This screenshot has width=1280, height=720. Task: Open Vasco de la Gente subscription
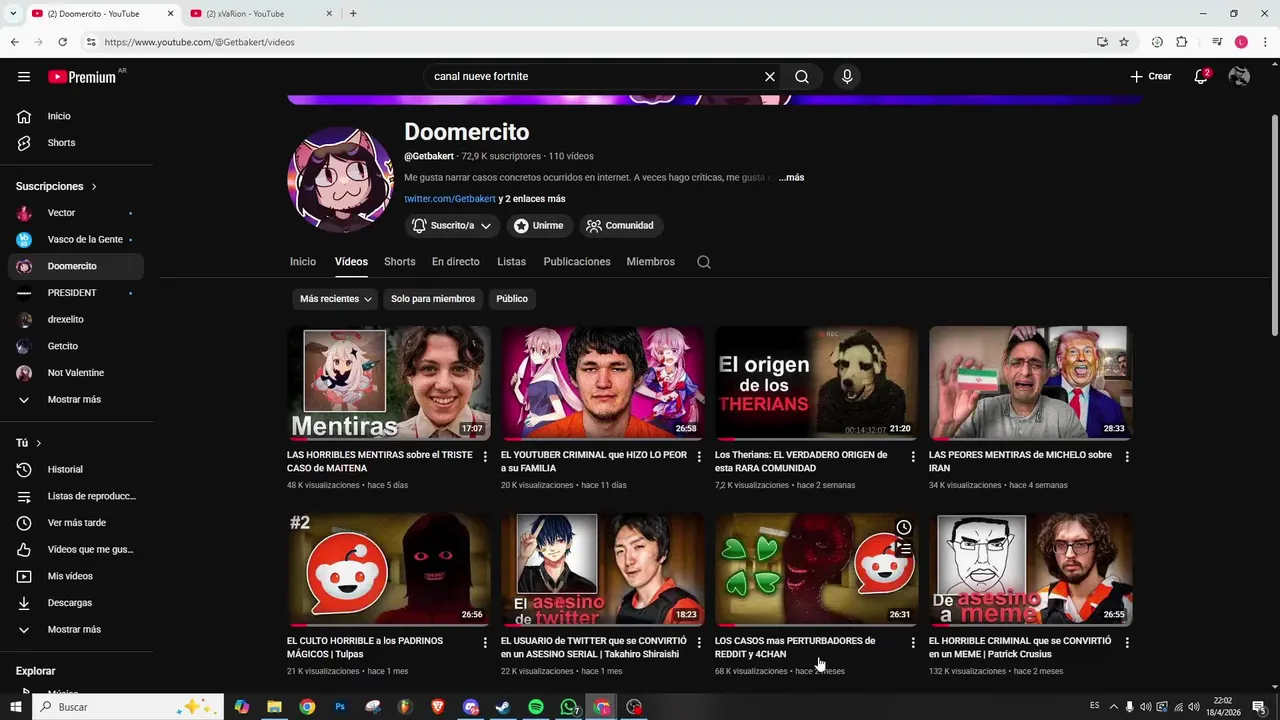point(76,240)
